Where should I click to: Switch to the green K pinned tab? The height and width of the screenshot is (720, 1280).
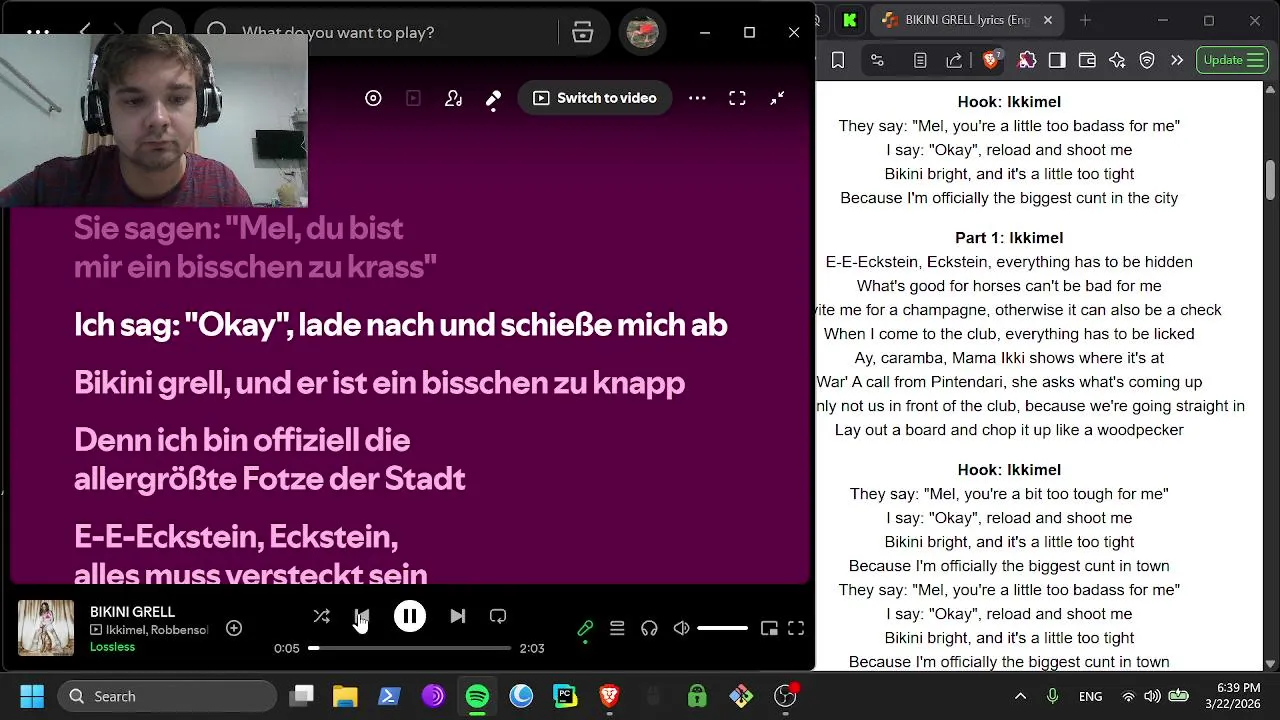(850, 20)
